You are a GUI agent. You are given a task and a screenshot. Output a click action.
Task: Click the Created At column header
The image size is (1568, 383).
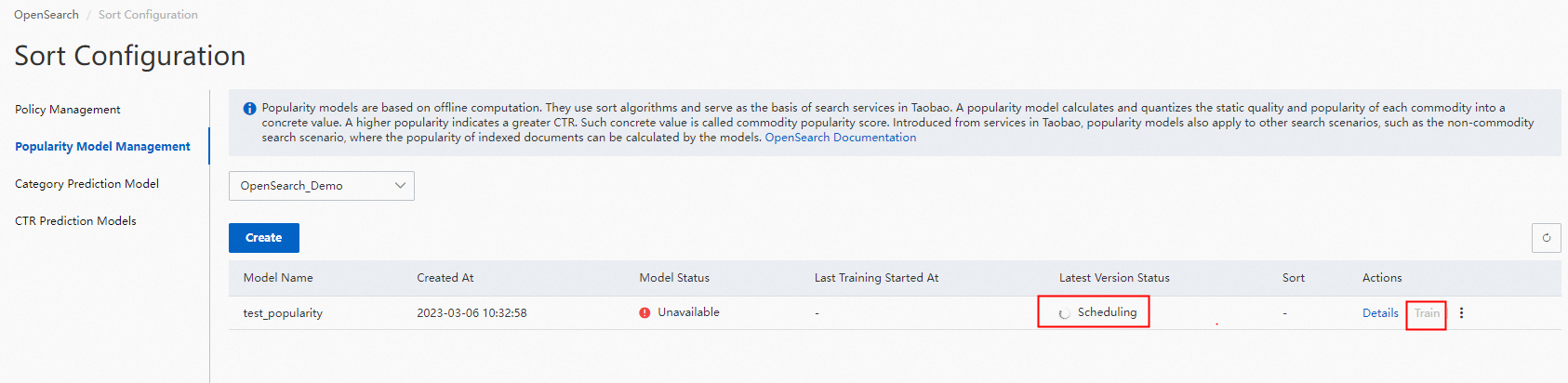(x=445, y=278)
